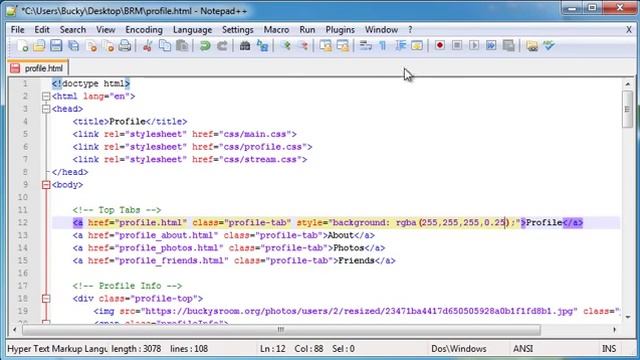Click the 'length : 3078' status text
640x360 pixels.
(136, 349)
